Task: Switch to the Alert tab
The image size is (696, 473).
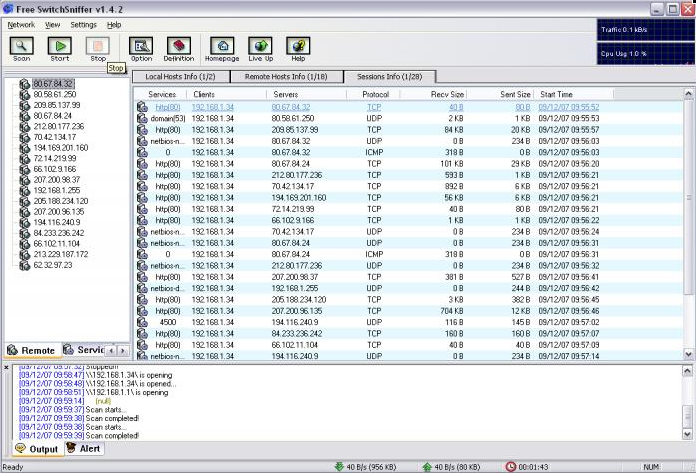Action: (x=84, y=449)
